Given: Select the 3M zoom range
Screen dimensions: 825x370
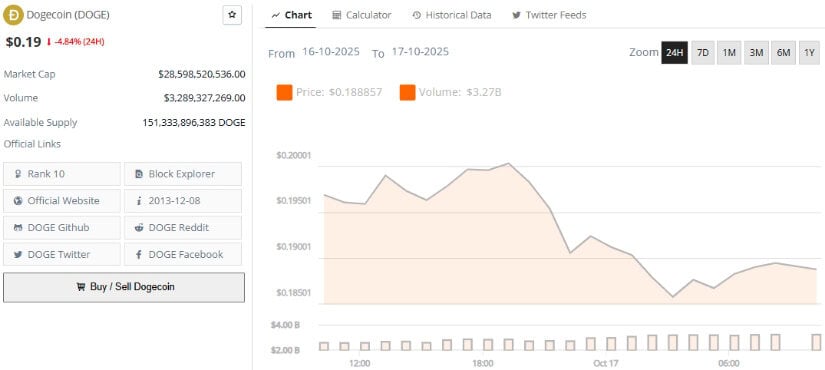Looking at the screenshot, I should [x=756, y=53].
